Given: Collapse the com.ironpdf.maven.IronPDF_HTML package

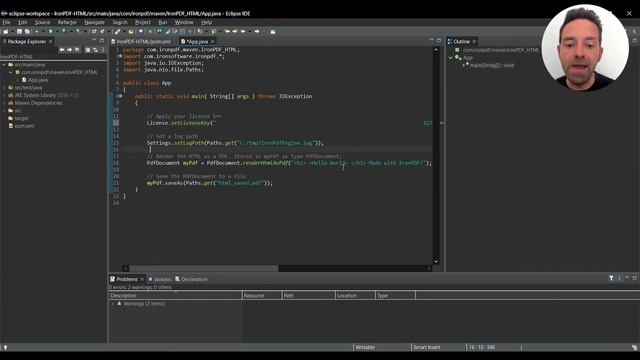Looking at the screenshot, I should click(11, 72).
